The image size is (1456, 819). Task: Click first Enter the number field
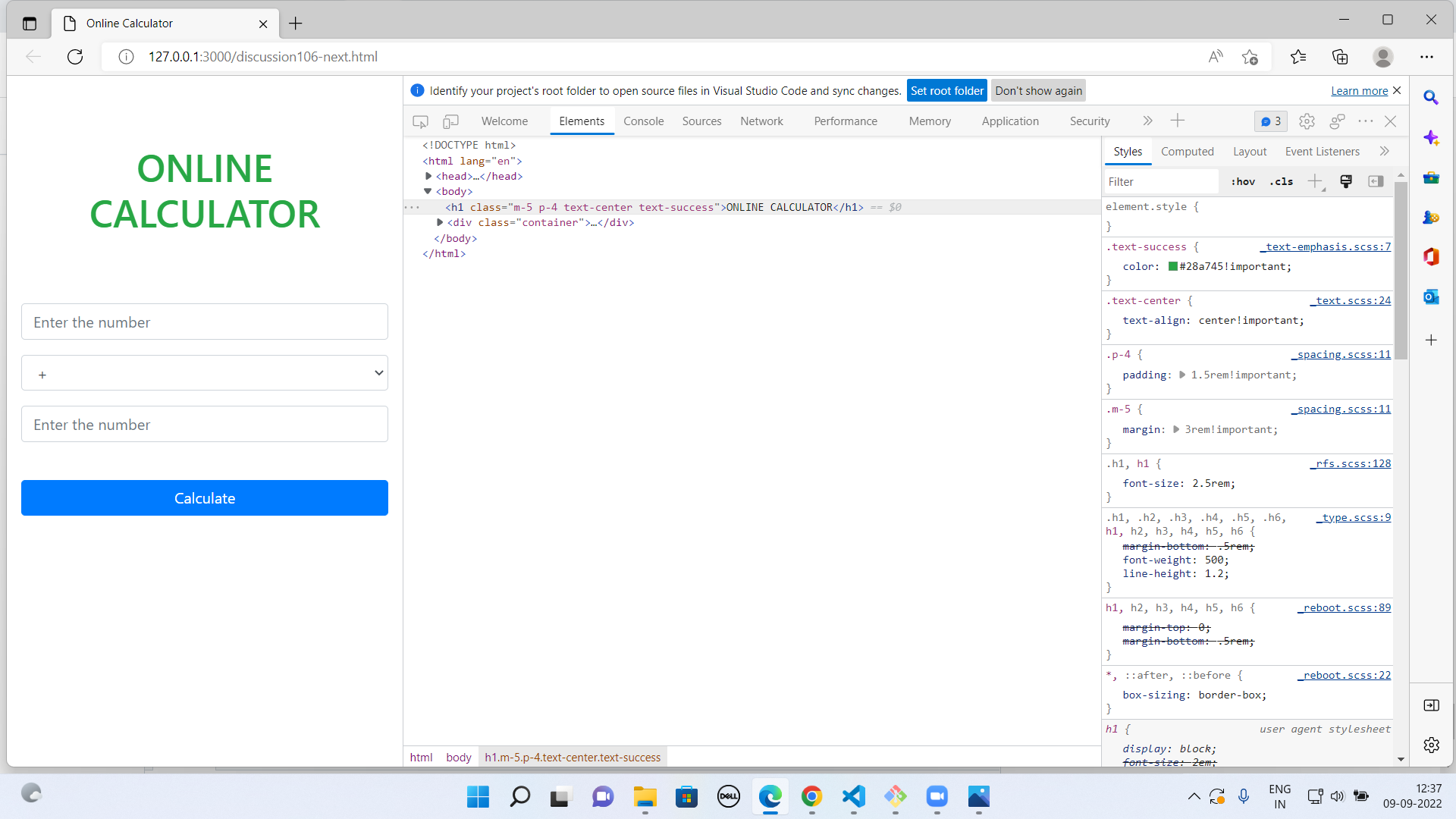point(205,322)
